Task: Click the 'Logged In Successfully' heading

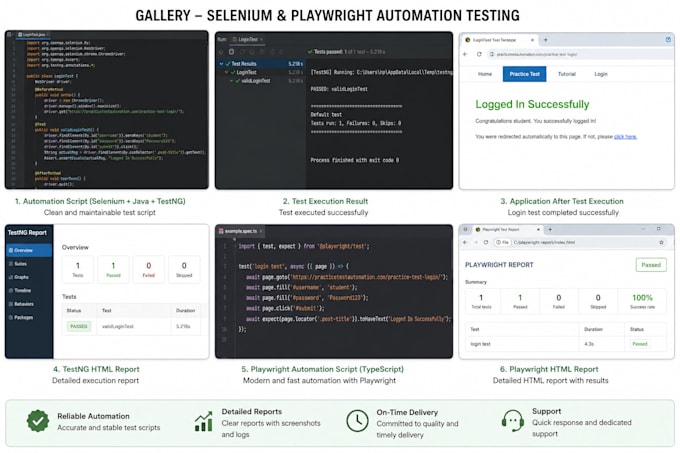Action: [x=532, y=104]
